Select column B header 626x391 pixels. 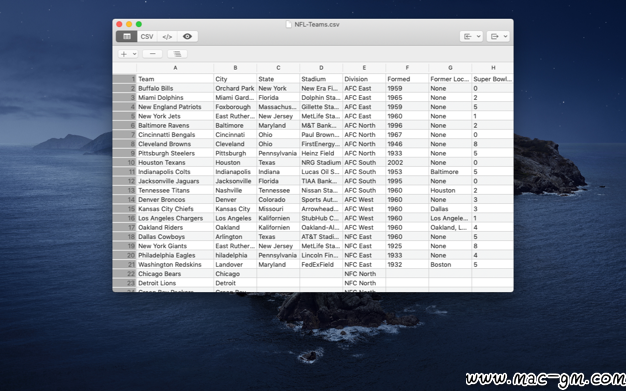tap(235, 68)
